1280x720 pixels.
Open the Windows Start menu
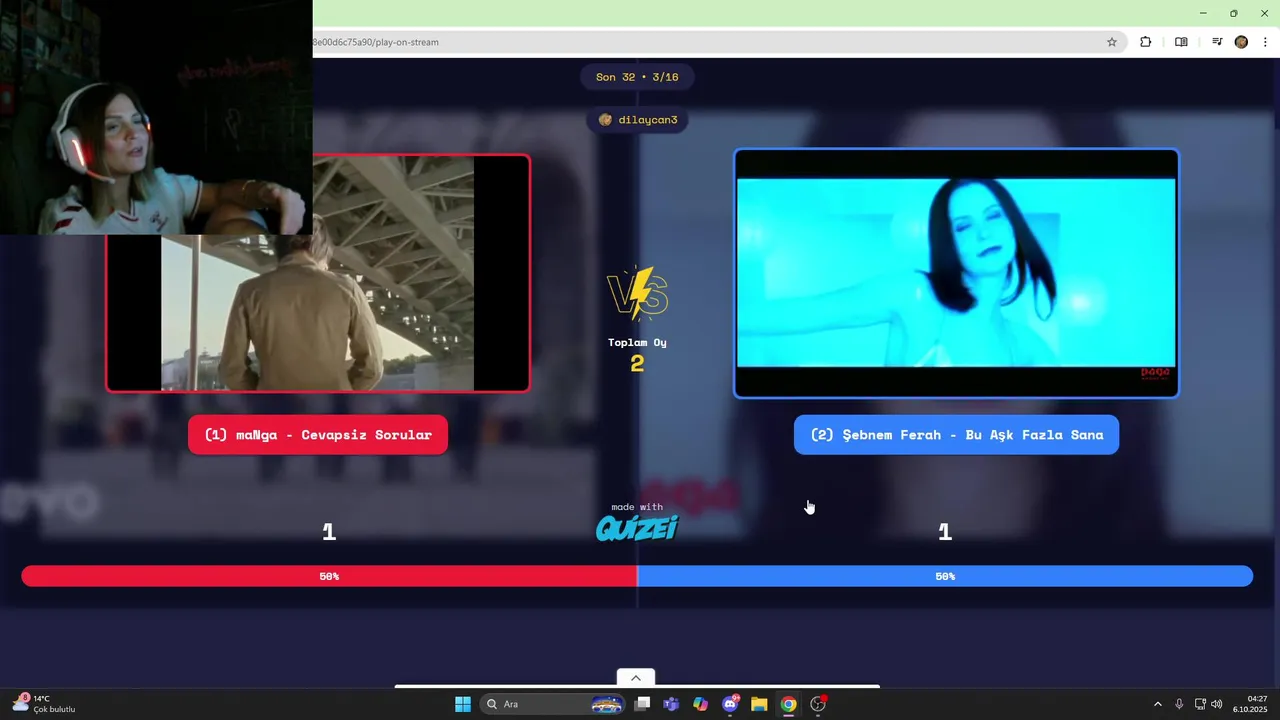(463, 704)
